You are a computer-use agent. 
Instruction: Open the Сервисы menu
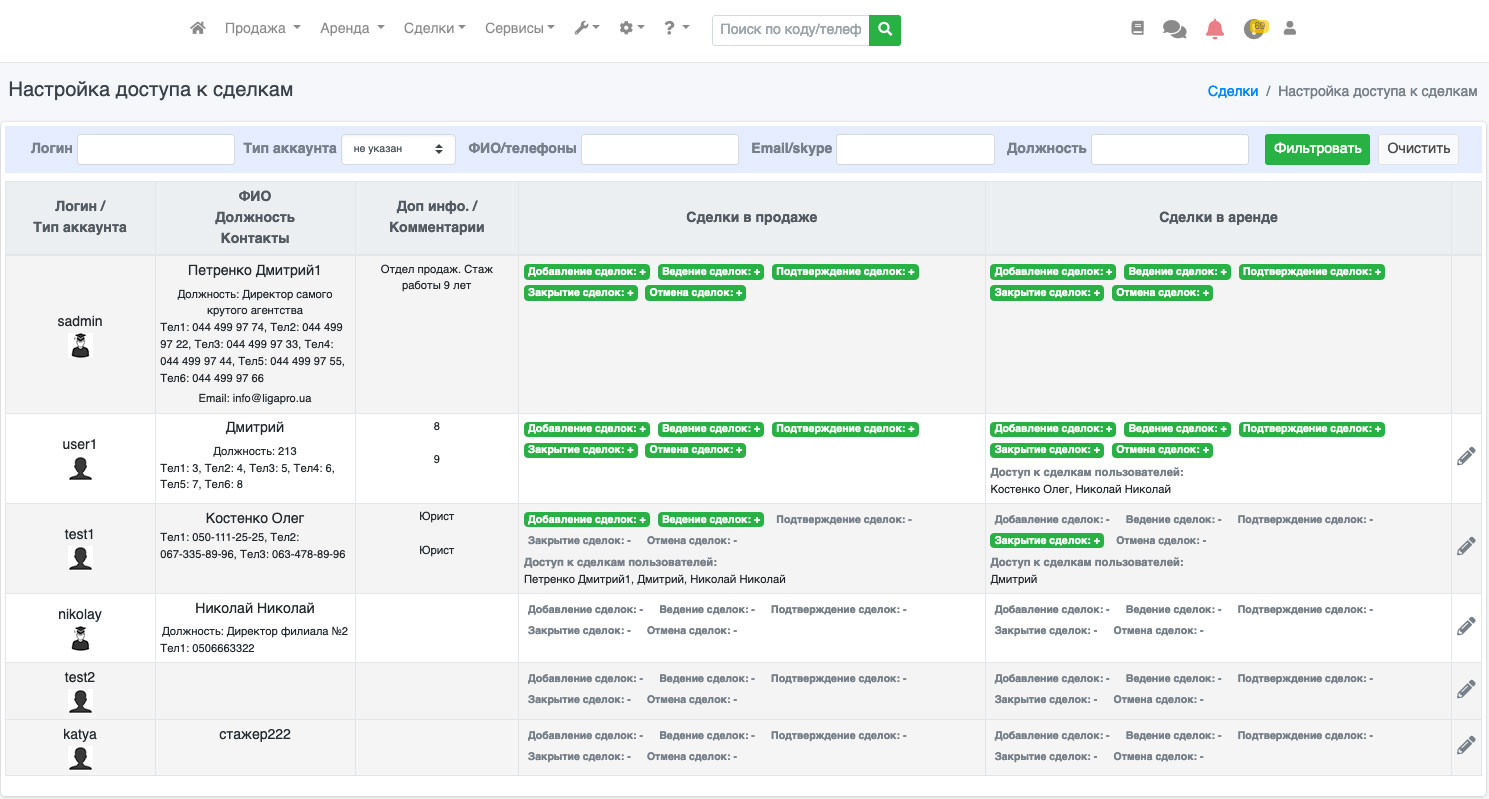pos(519,29)
